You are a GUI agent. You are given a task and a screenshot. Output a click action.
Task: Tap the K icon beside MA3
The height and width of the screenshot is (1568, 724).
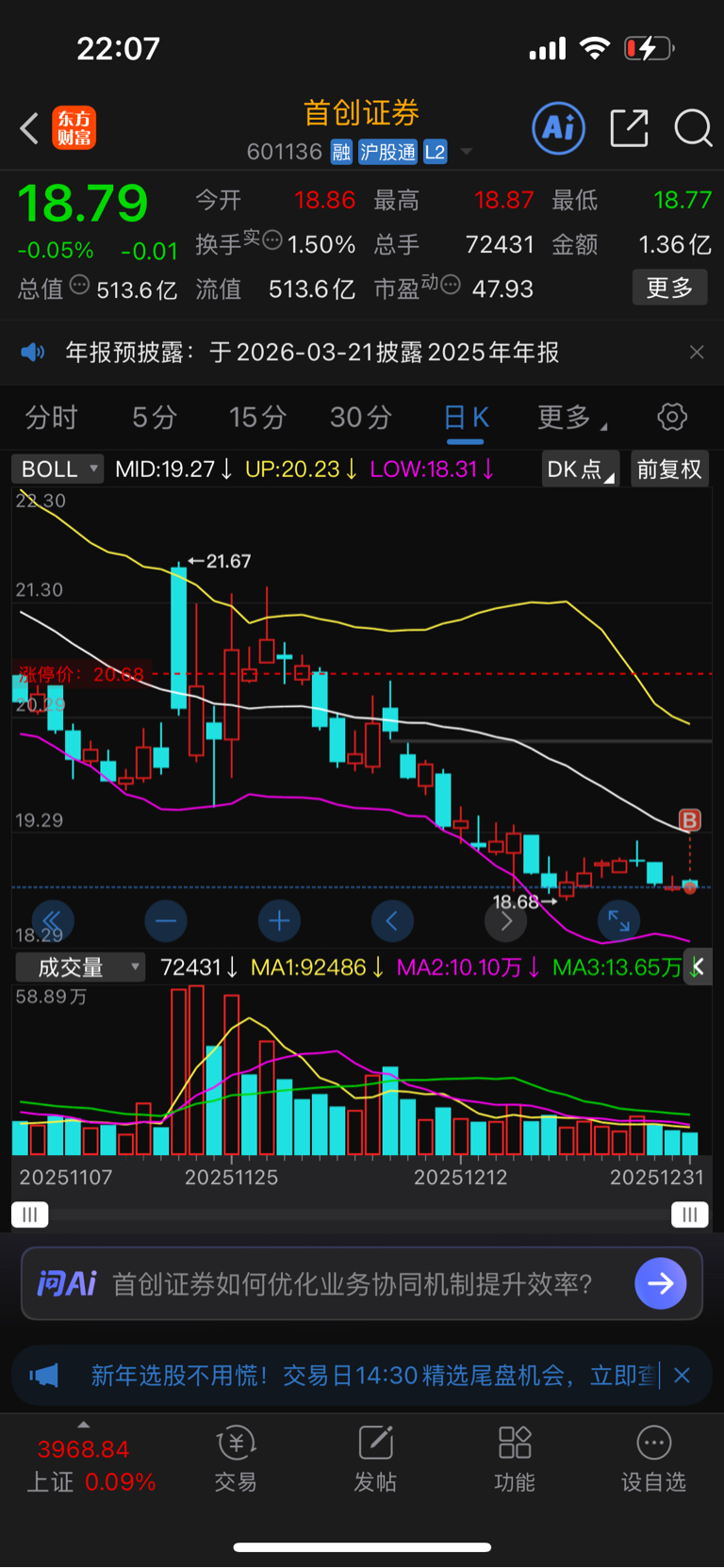[698, 967]
